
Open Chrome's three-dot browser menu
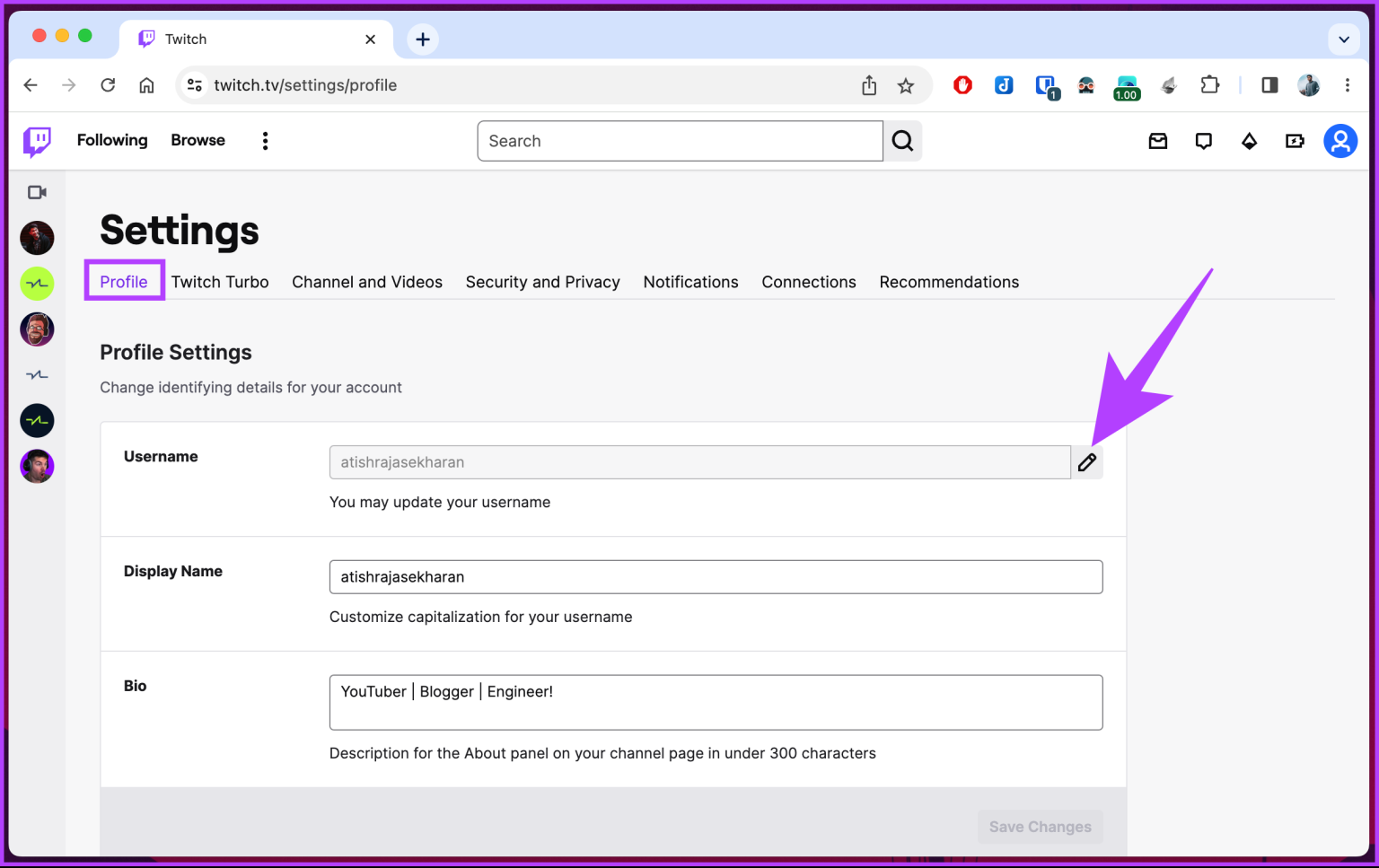pos(1348,85)
